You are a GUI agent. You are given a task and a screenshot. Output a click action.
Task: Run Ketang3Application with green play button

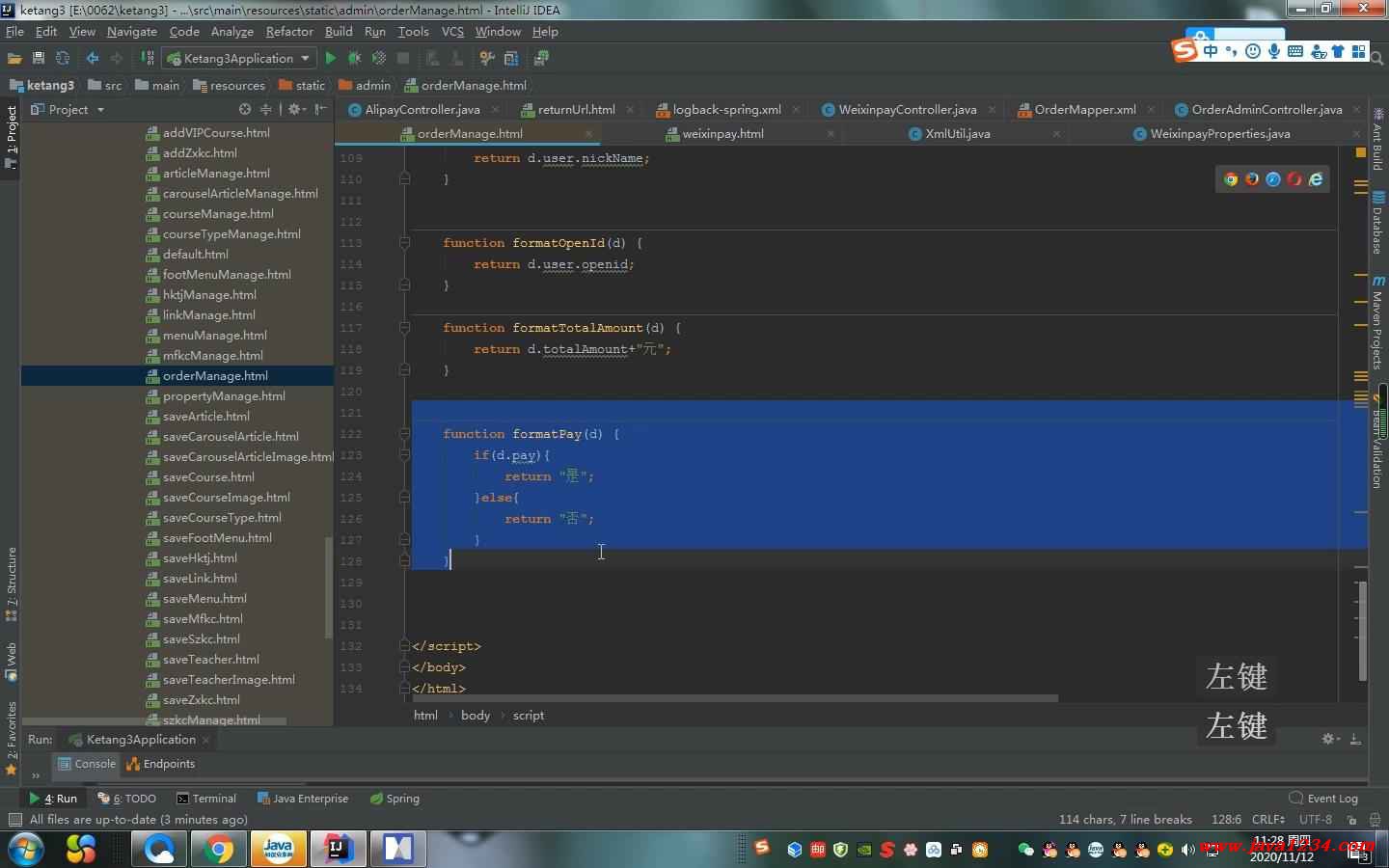pos(331,58)
